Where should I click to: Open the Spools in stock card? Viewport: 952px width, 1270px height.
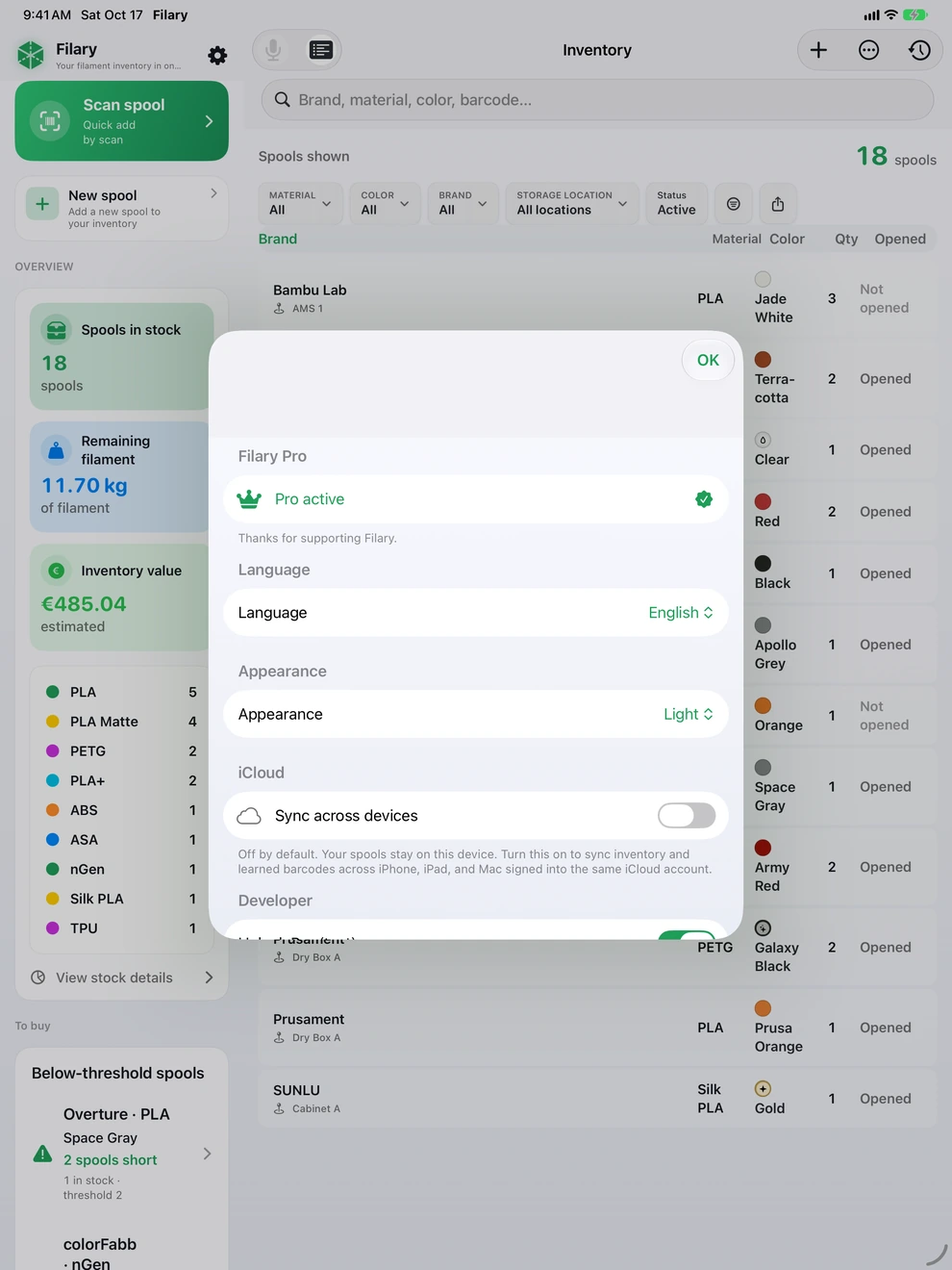coord(119,357)
